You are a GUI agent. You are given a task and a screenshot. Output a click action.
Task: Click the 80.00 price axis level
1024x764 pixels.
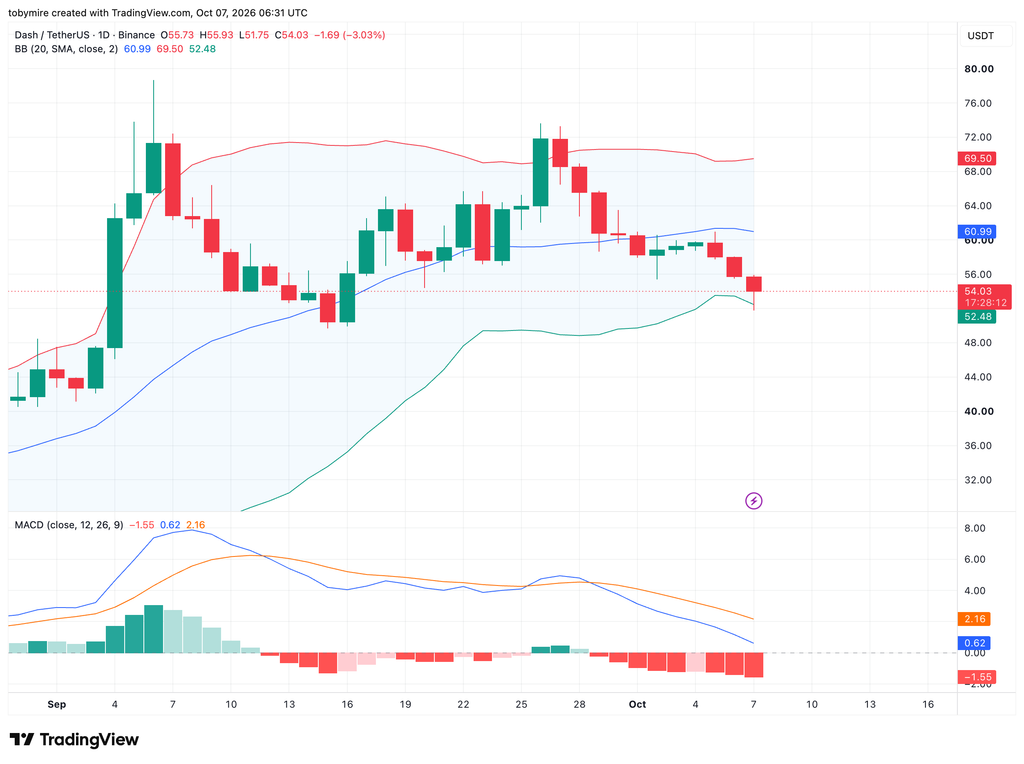[x=979, y=69]
